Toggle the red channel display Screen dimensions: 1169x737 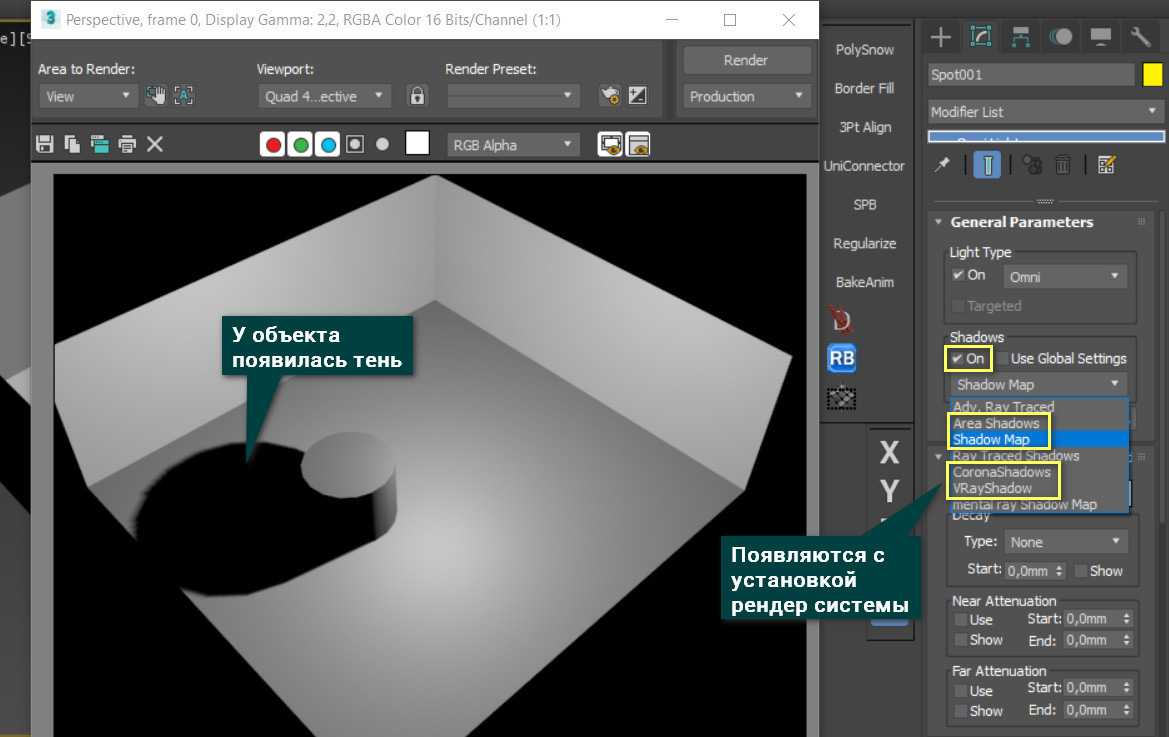[272, 145]
